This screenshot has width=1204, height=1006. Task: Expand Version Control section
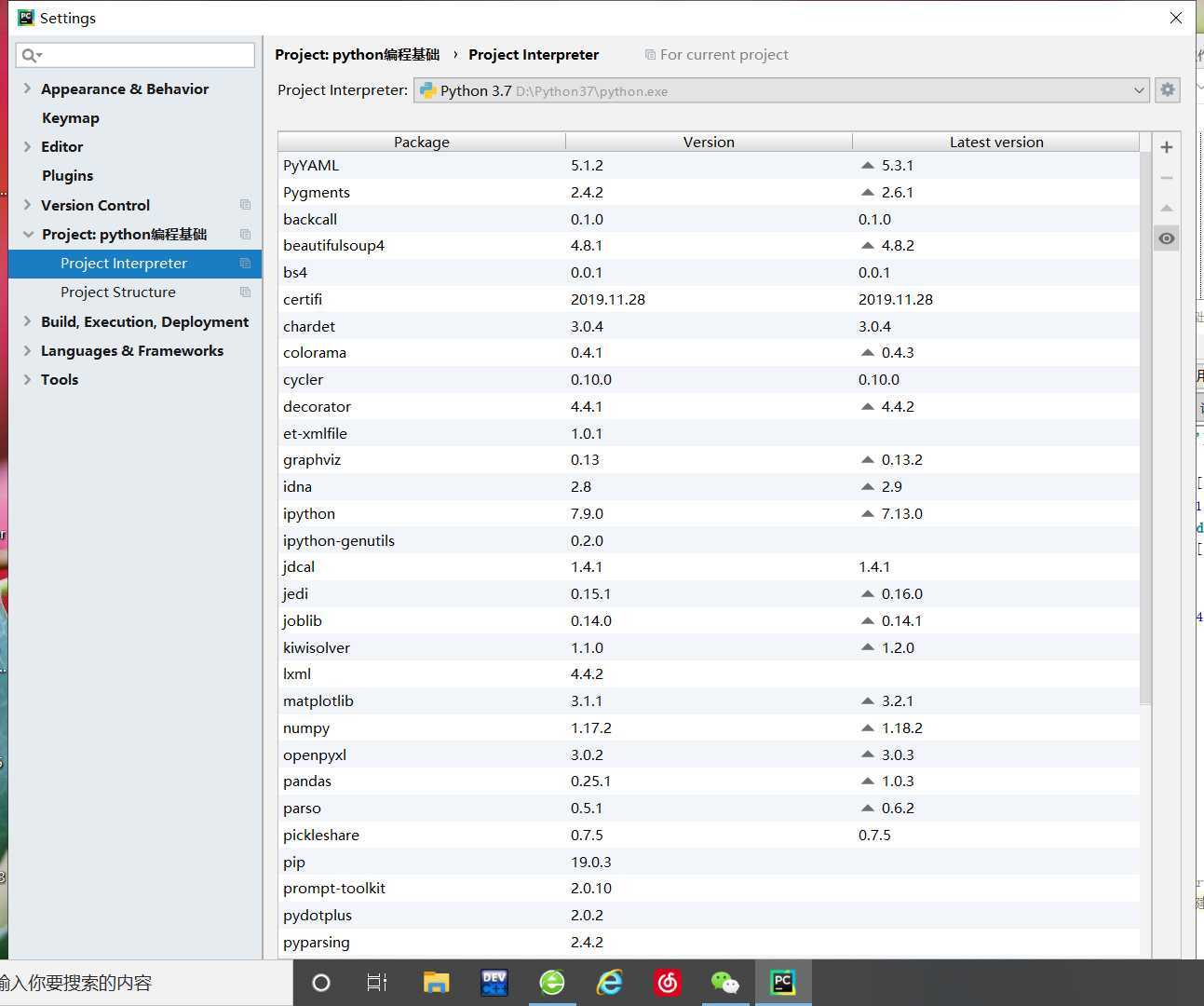point(27,205)
